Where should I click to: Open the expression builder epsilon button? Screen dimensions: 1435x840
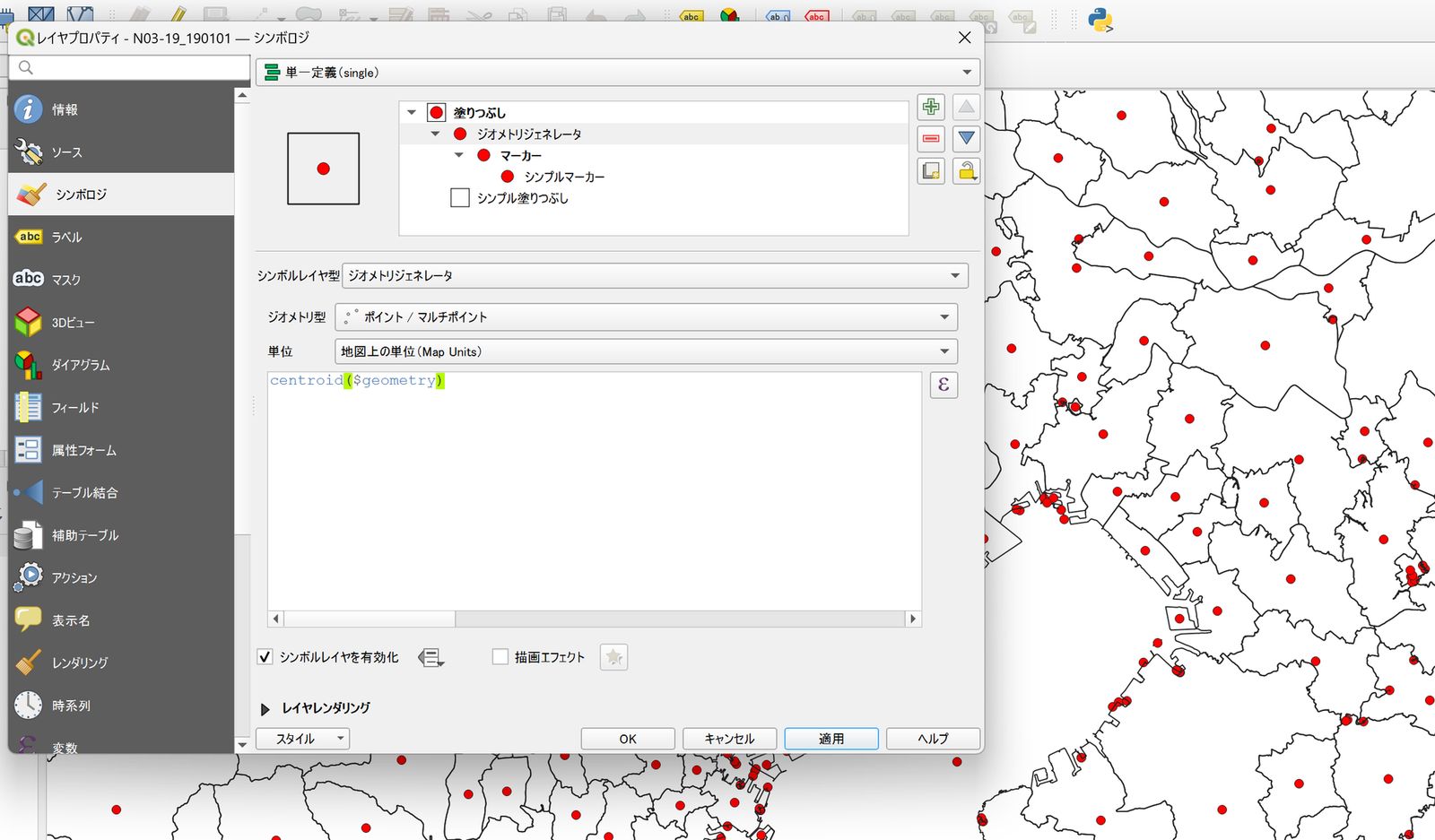(944, 385)
